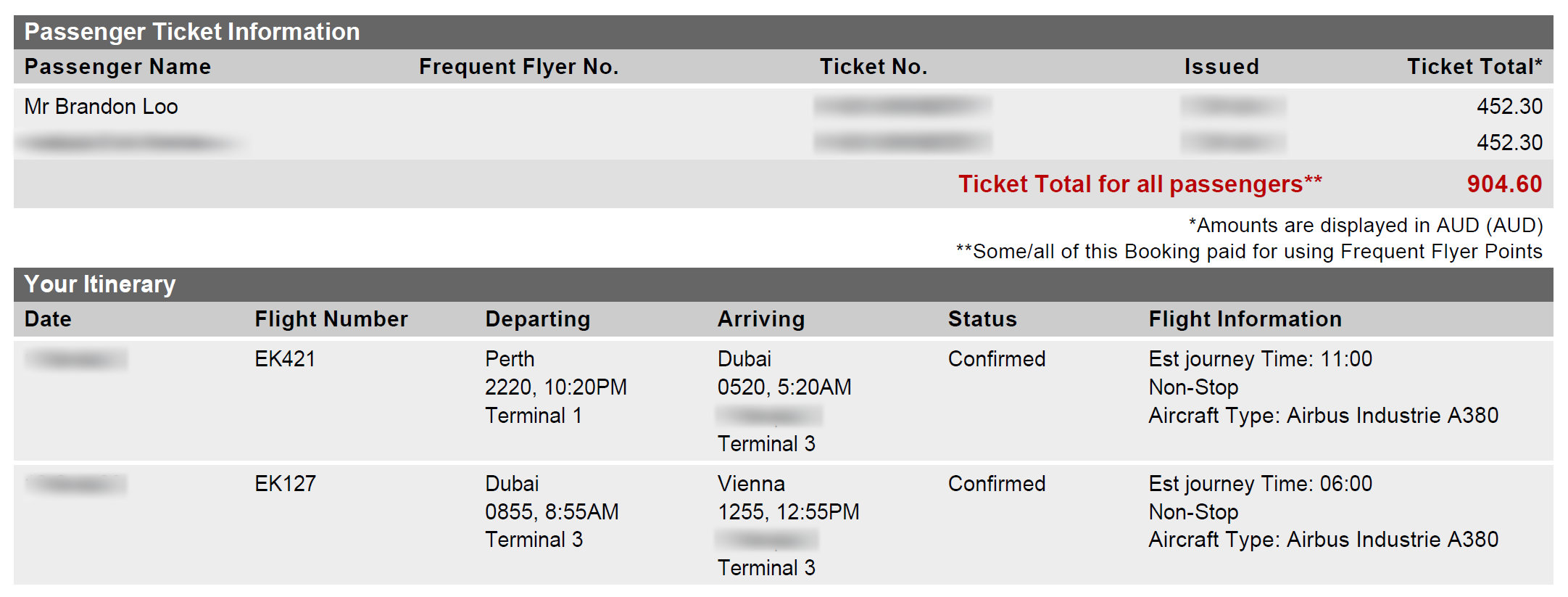Select passenger name Mr Brandon Loo
Image resolution: width=1568 pixels, height=597 pixels.
[x=101, y=107]
